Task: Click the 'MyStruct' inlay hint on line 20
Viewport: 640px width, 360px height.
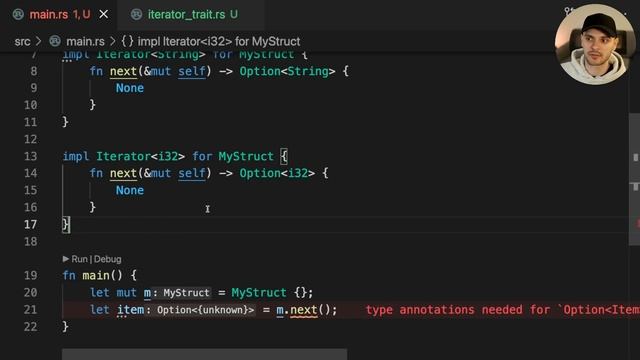Action: 186,293
